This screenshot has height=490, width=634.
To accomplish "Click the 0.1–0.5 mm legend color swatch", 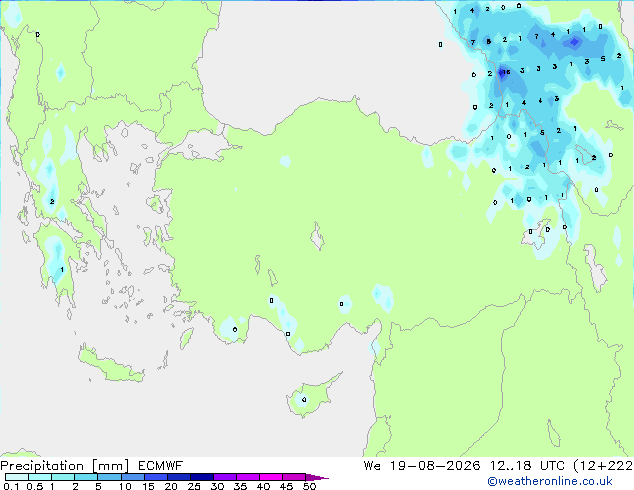I will coord(17,477).
